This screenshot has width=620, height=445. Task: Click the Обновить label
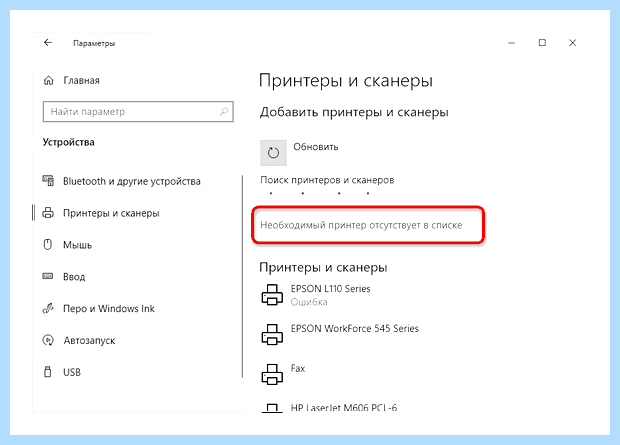tap(316, 147)
